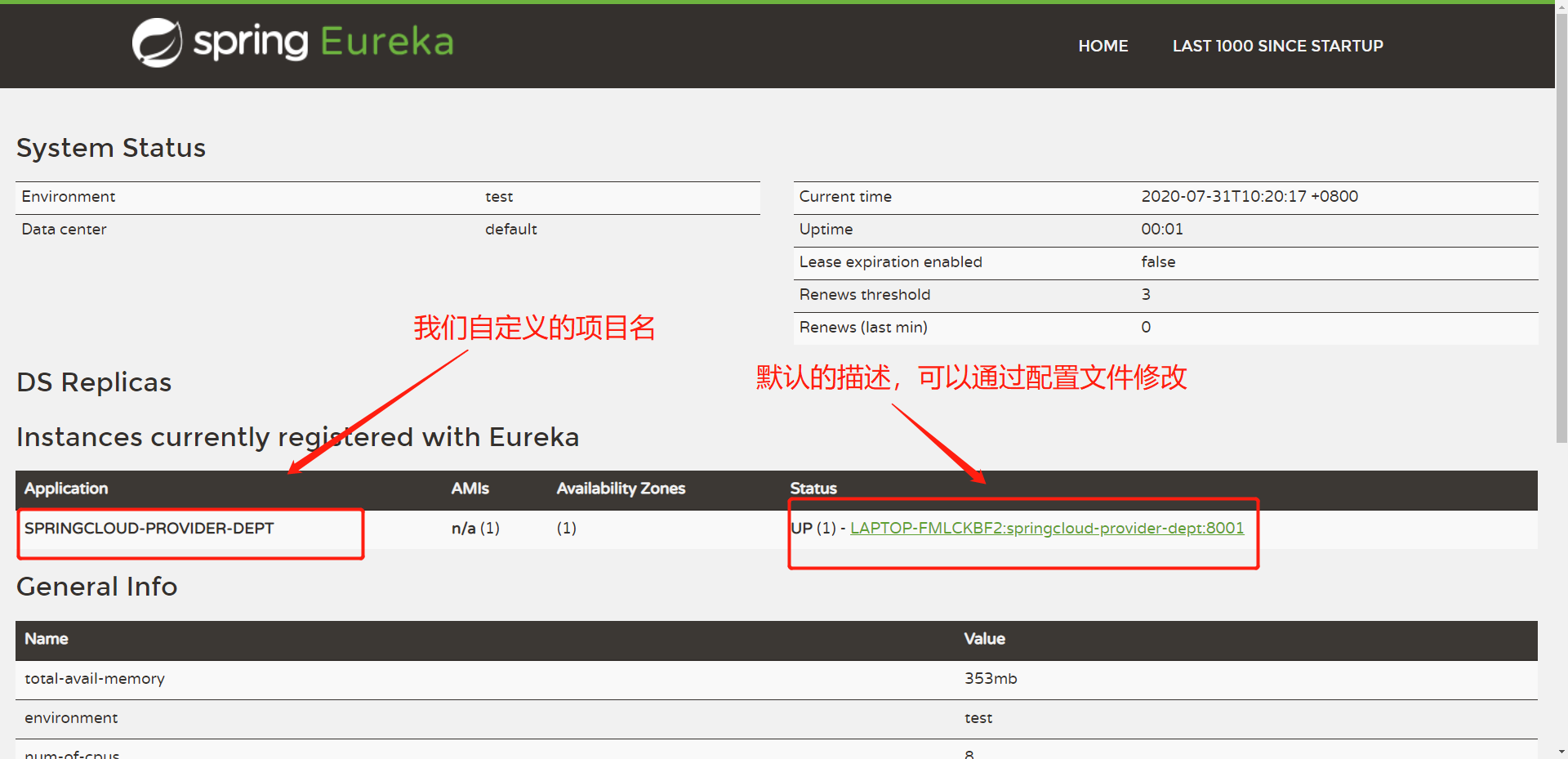Click the General Info heading

pos(96,587)
